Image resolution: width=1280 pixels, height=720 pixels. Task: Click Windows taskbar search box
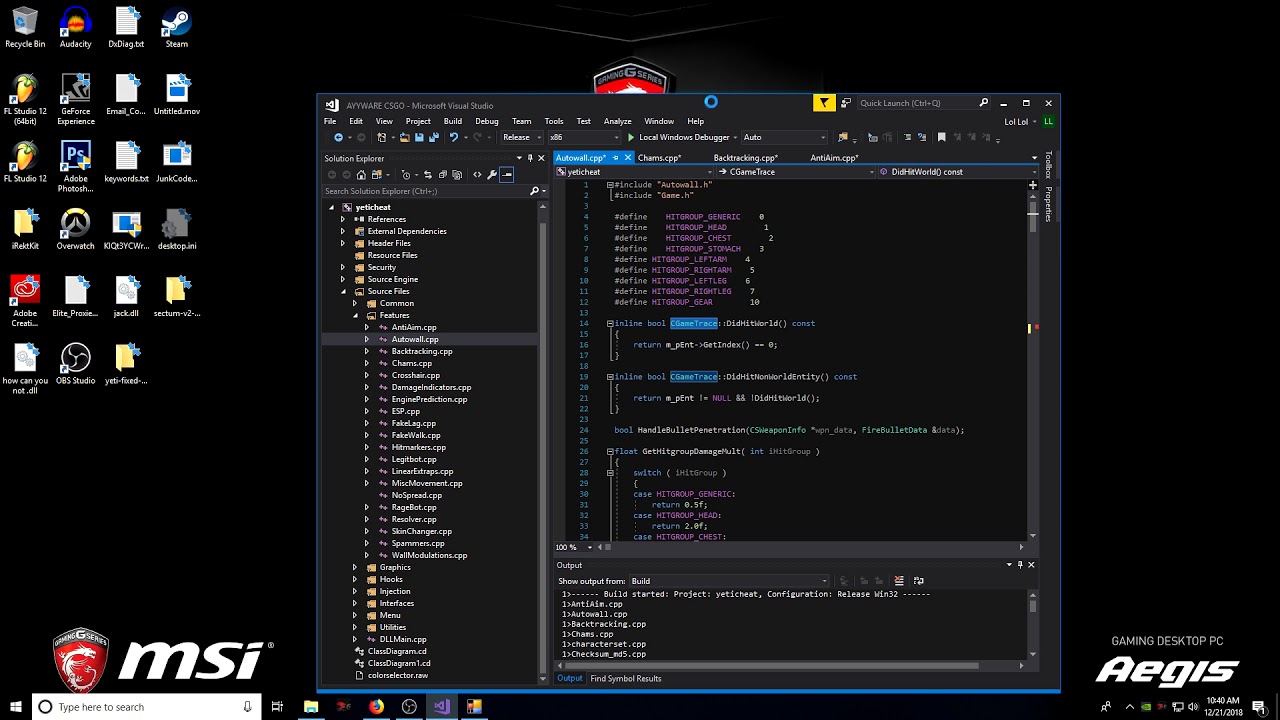[x=146, y=707]
